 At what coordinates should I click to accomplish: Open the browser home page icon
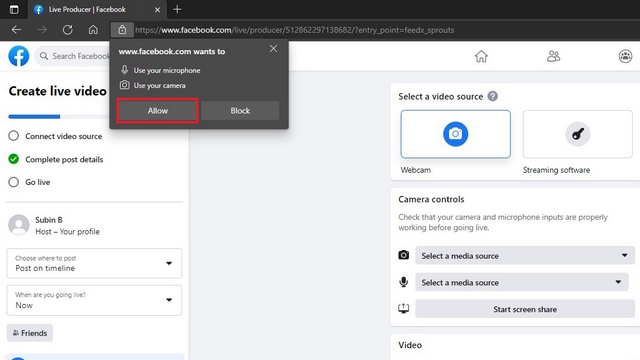click(93, 30)
